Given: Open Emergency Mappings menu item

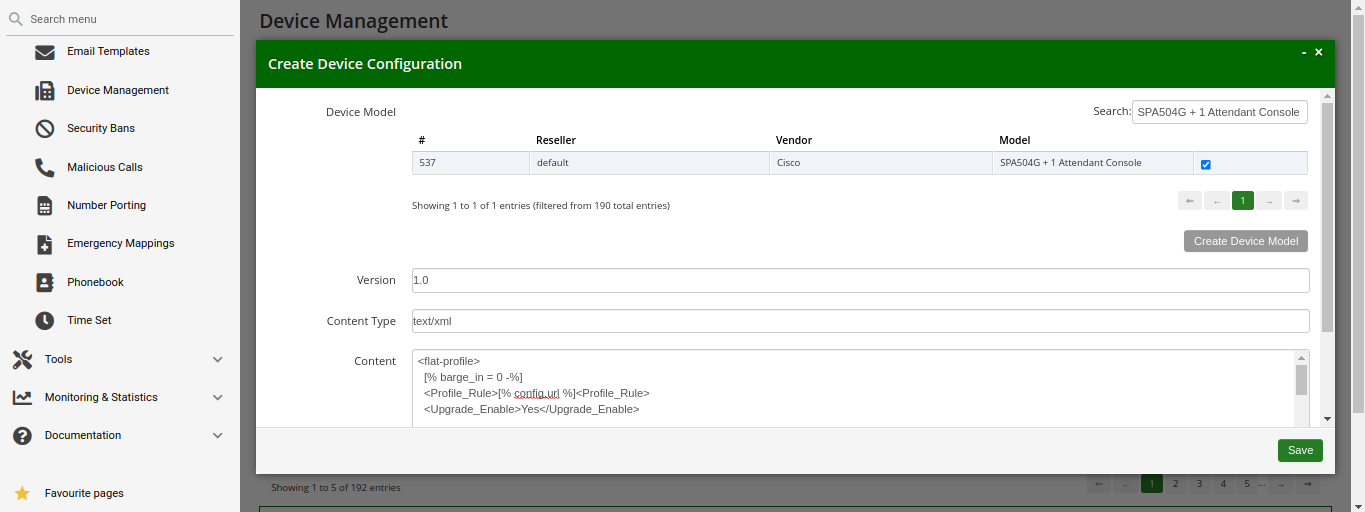Looking at the screenshot, I should 121,244.
